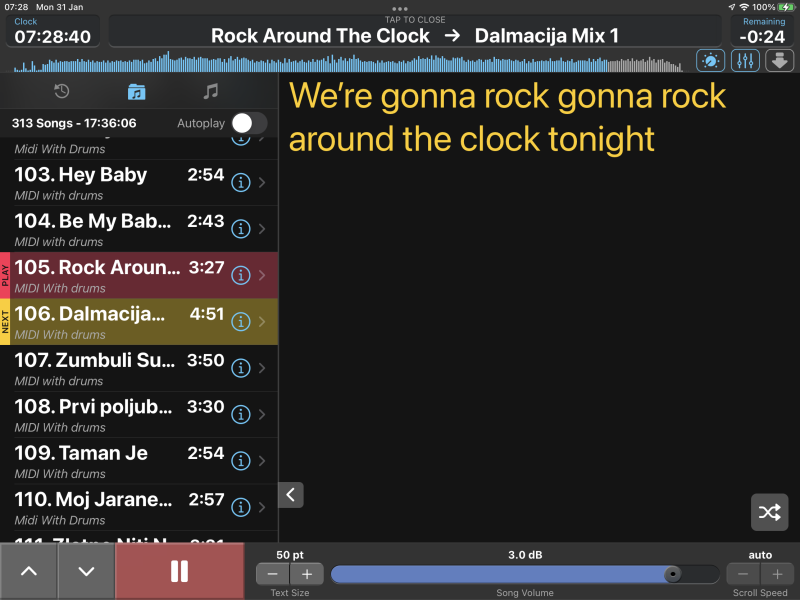Show info for 105. Rock Around
The height and width of the screenshot is (600, 800).
[x=241, y=275]
